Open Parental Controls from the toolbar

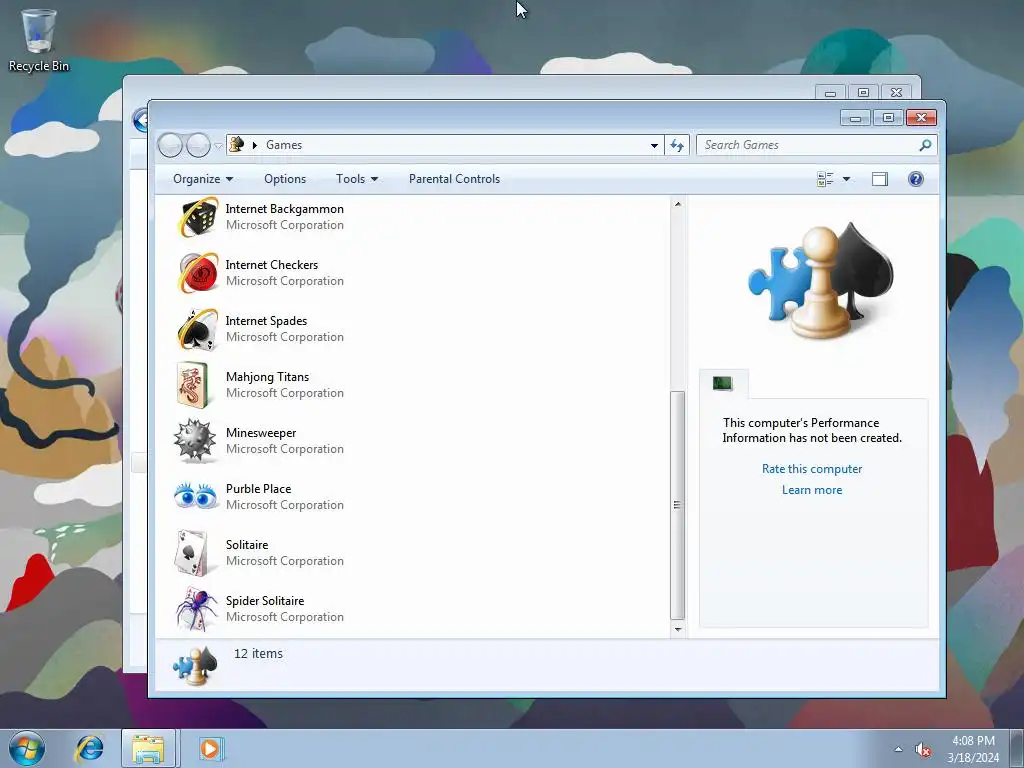[x=455, y=179]
